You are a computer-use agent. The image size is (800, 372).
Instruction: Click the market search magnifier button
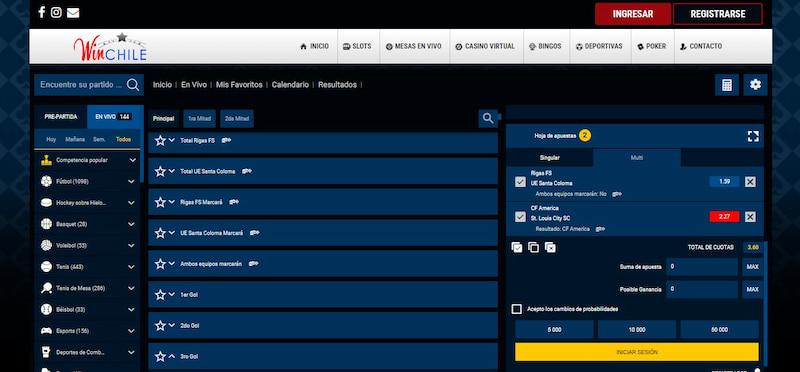pyautogui.click(x=488, y=118)
